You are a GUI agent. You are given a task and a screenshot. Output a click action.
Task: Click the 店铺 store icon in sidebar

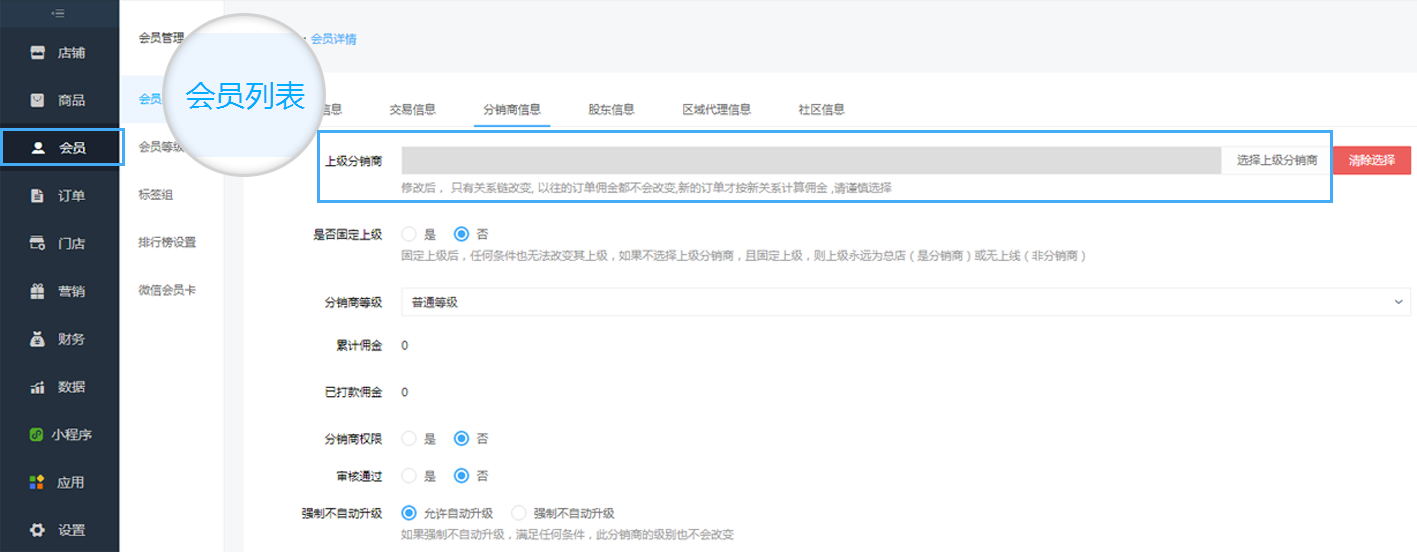[38, 52]
